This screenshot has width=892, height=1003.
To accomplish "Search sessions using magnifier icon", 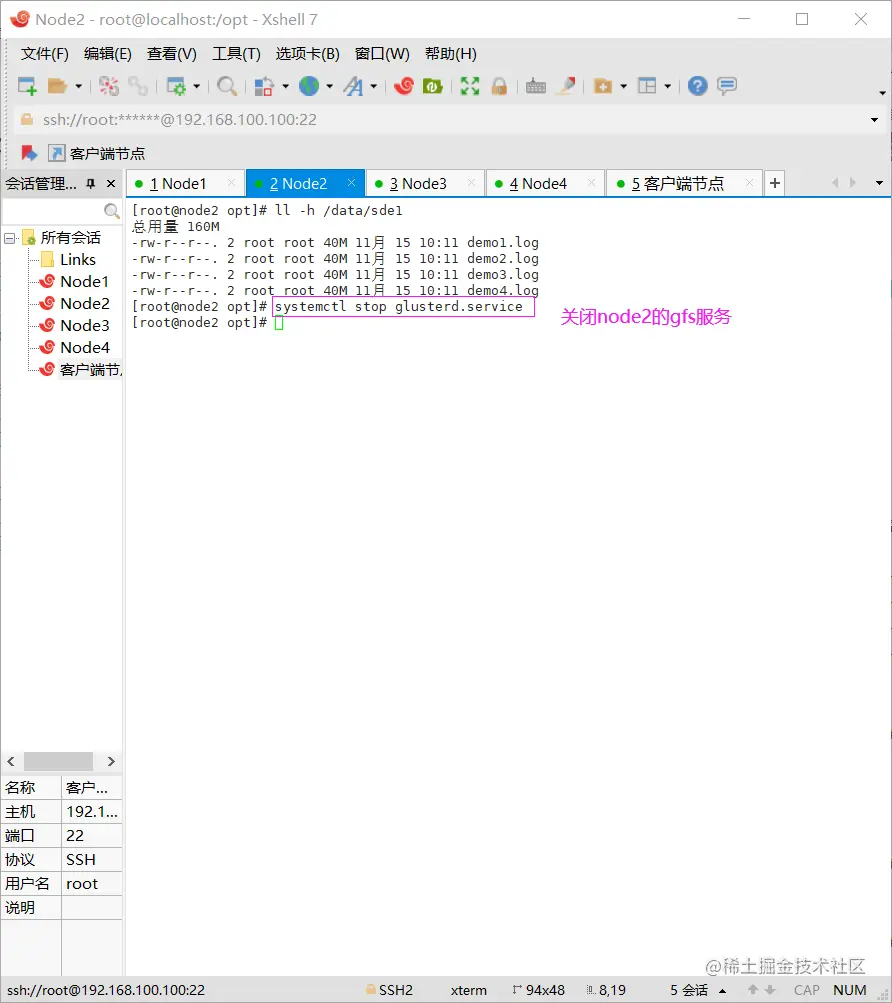I will [111, 210].
